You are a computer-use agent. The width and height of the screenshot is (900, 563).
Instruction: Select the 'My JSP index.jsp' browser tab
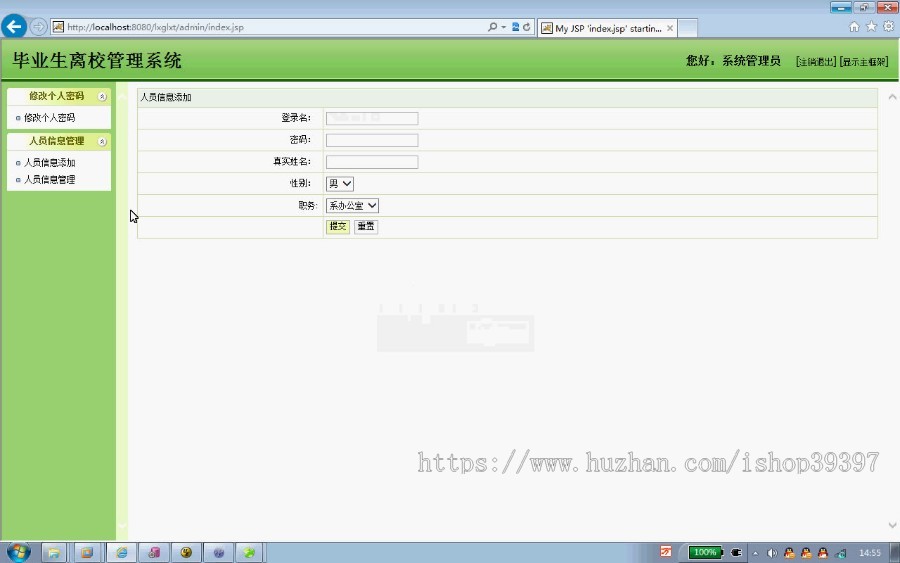click(607, 28)
